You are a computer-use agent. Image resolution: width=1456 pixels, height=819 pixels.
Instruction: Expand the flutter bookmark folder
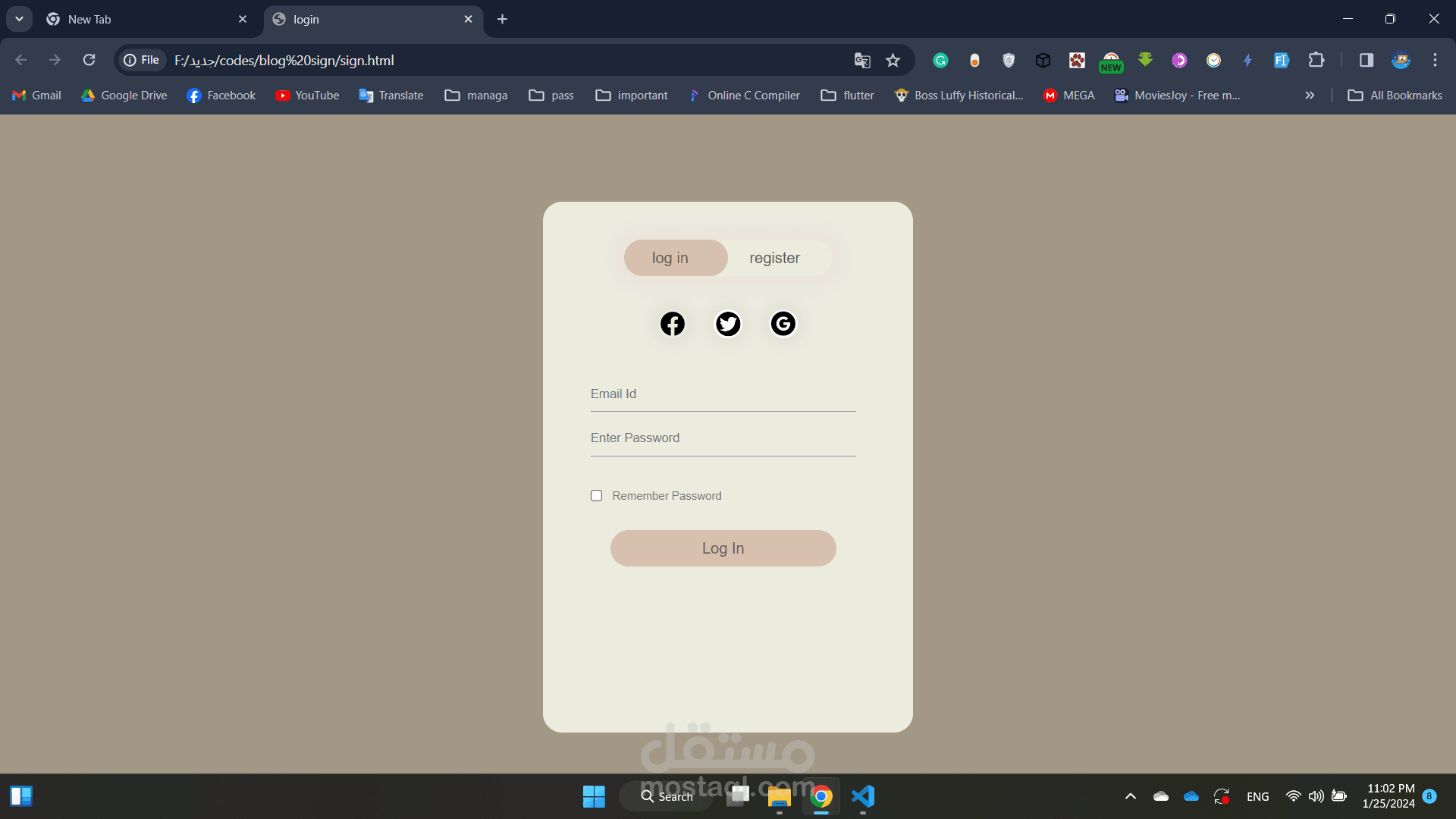coord(848,96)
